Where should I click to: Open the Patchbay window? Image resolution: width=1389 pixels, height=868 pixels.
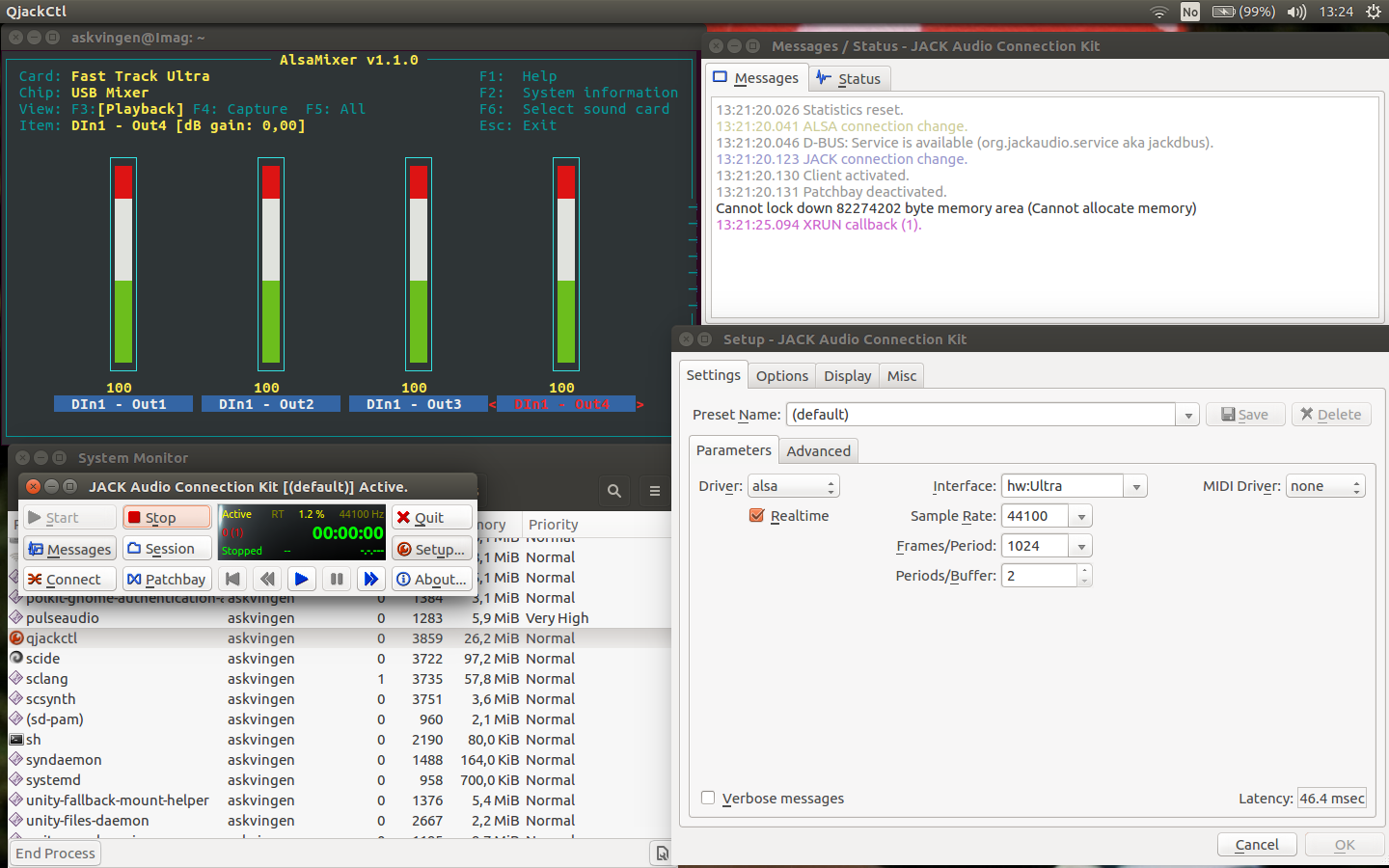[167, 579]
